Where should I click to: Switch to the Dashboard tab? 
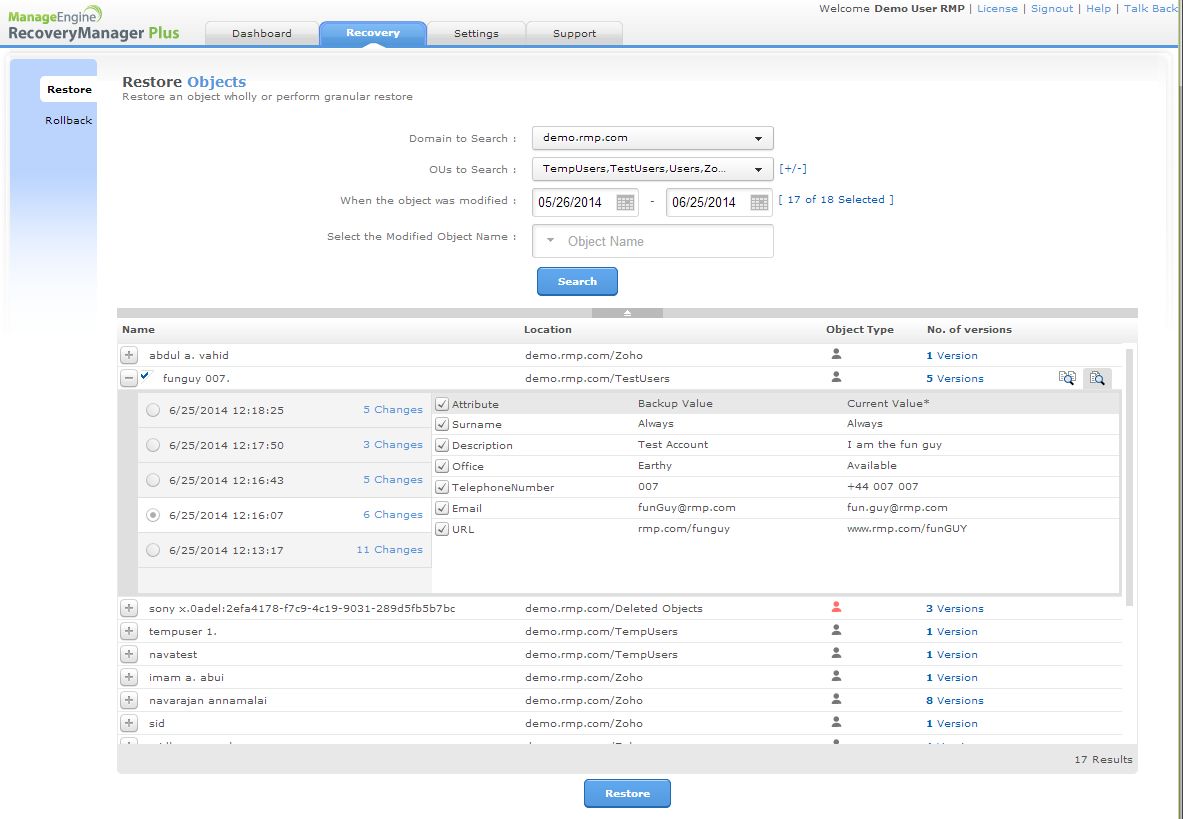(262, 33)
